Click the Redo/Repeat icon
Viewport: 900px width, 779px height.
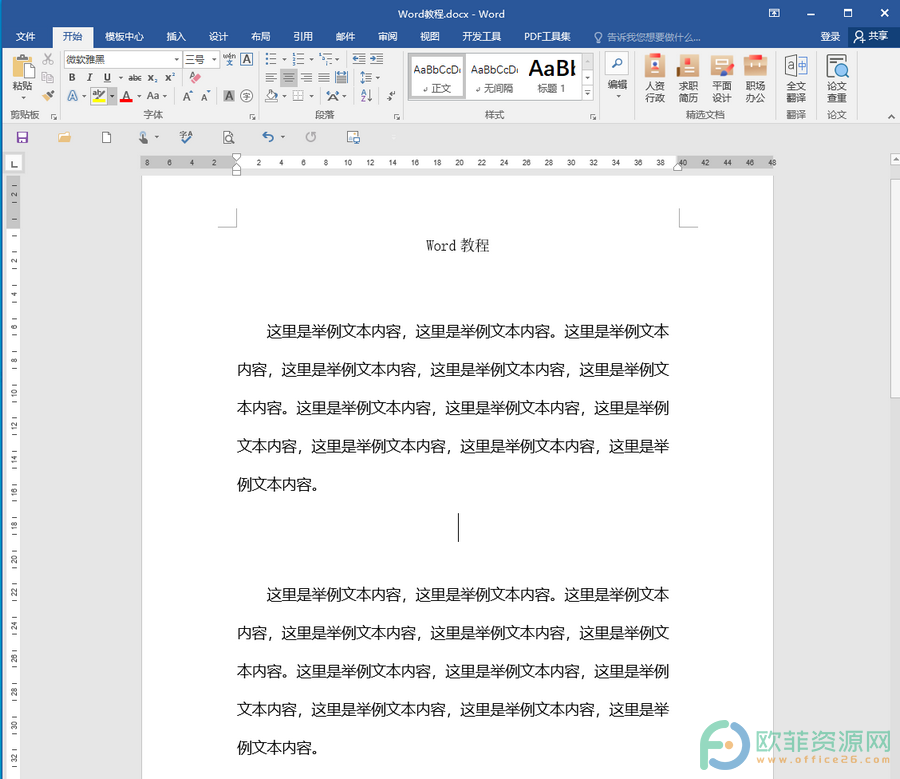tap(311, 137)
